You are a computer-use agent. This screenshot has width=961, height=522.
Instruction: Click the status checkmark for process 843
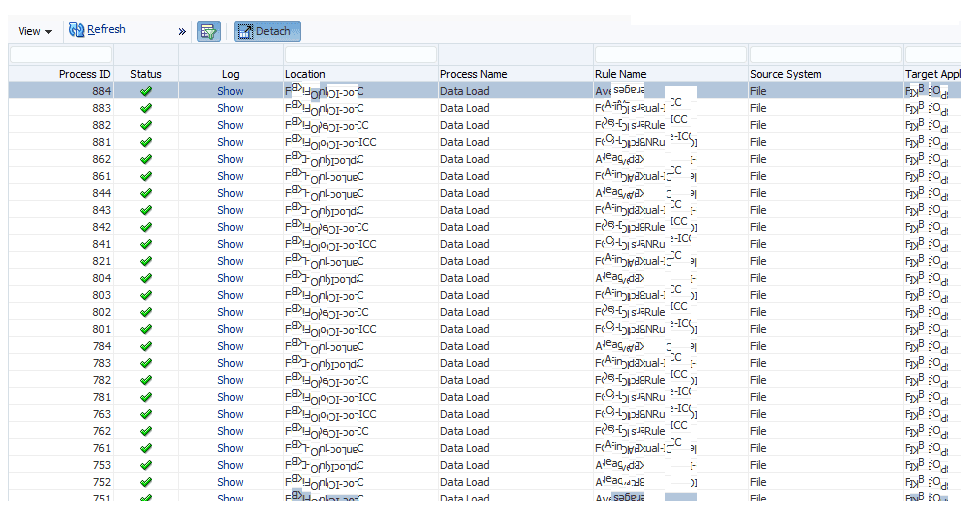[x=146, y=210]
